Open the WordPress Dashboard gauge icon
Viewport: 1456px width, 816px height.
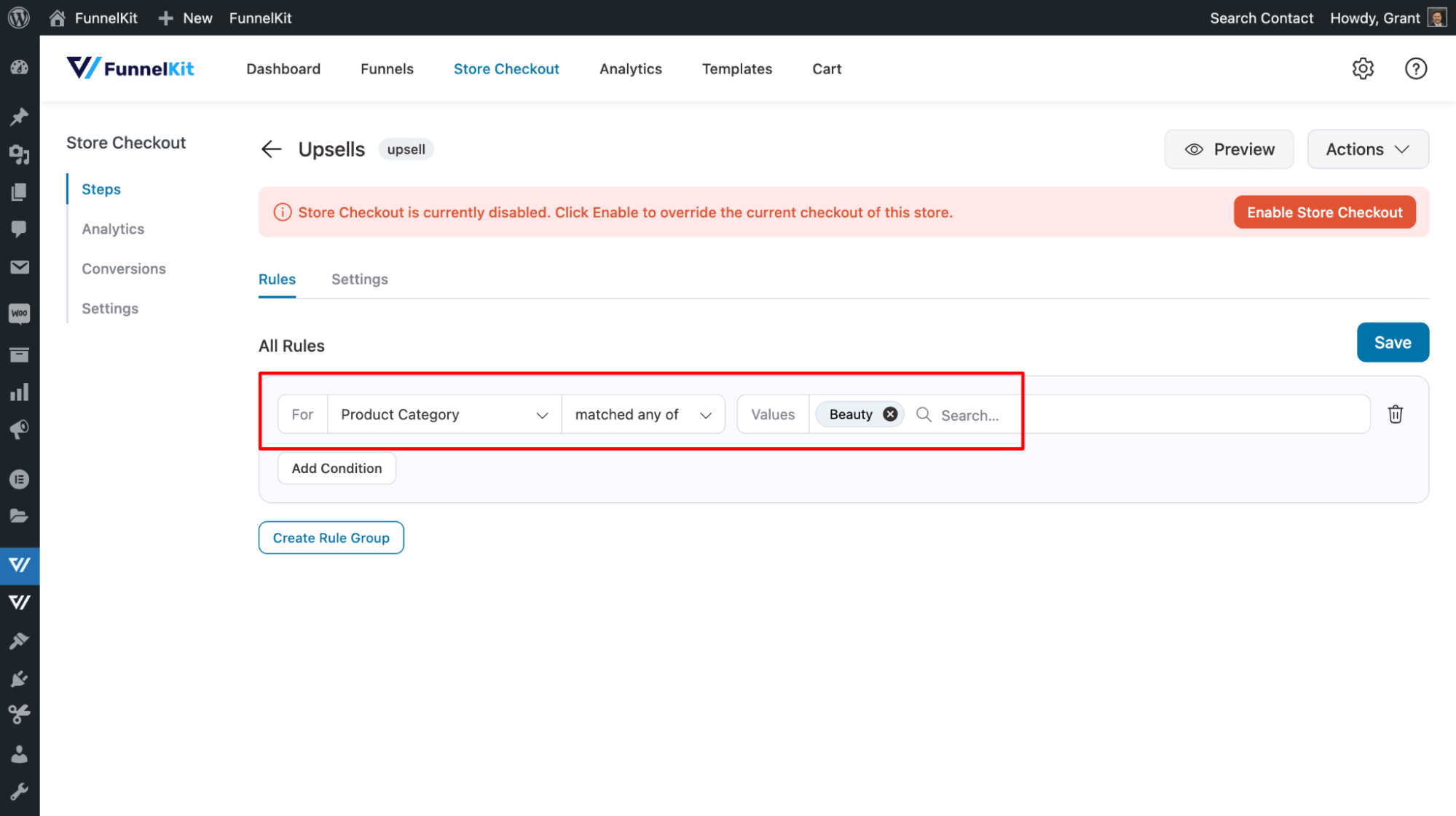20,68
